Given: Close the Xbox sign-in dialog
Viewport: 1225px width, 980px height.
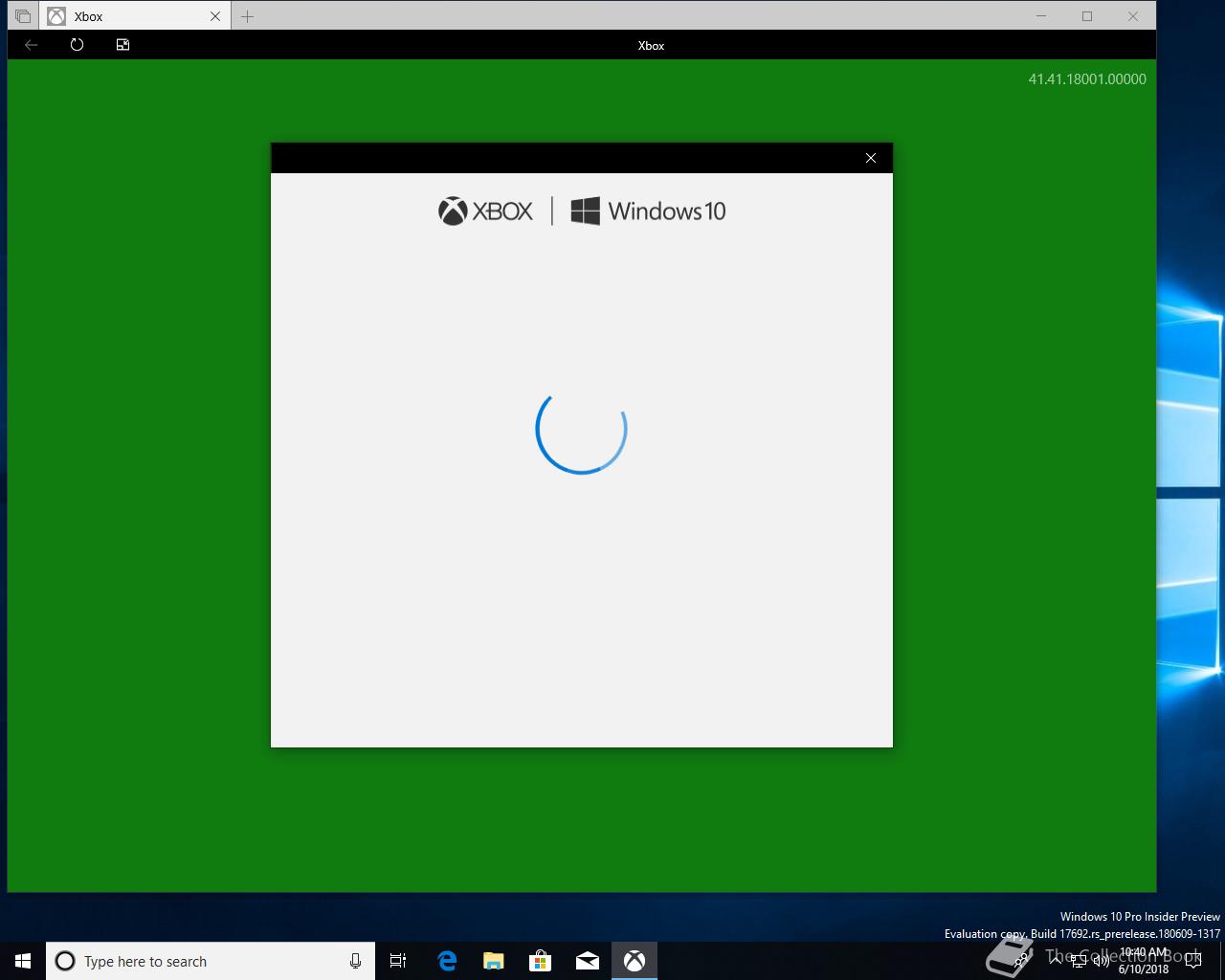Looking at the screenshot, I should tap(870, 158).
